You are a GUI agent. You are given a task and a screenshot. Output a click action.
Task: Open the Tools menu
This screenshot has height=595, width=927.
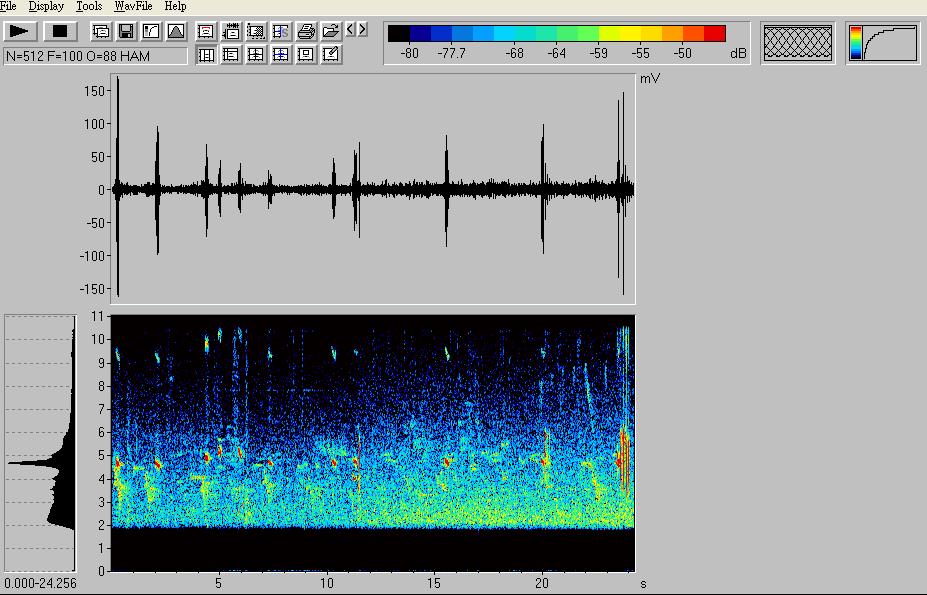(89, 6)
